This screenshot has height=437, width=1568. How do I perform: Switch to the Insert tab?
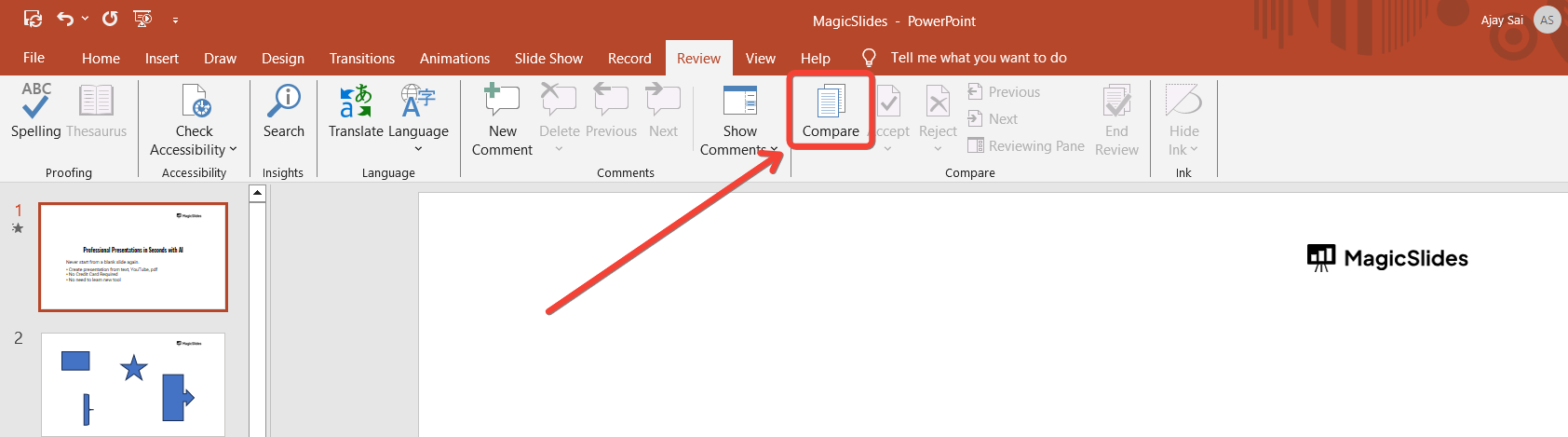[x=162, y=58]
